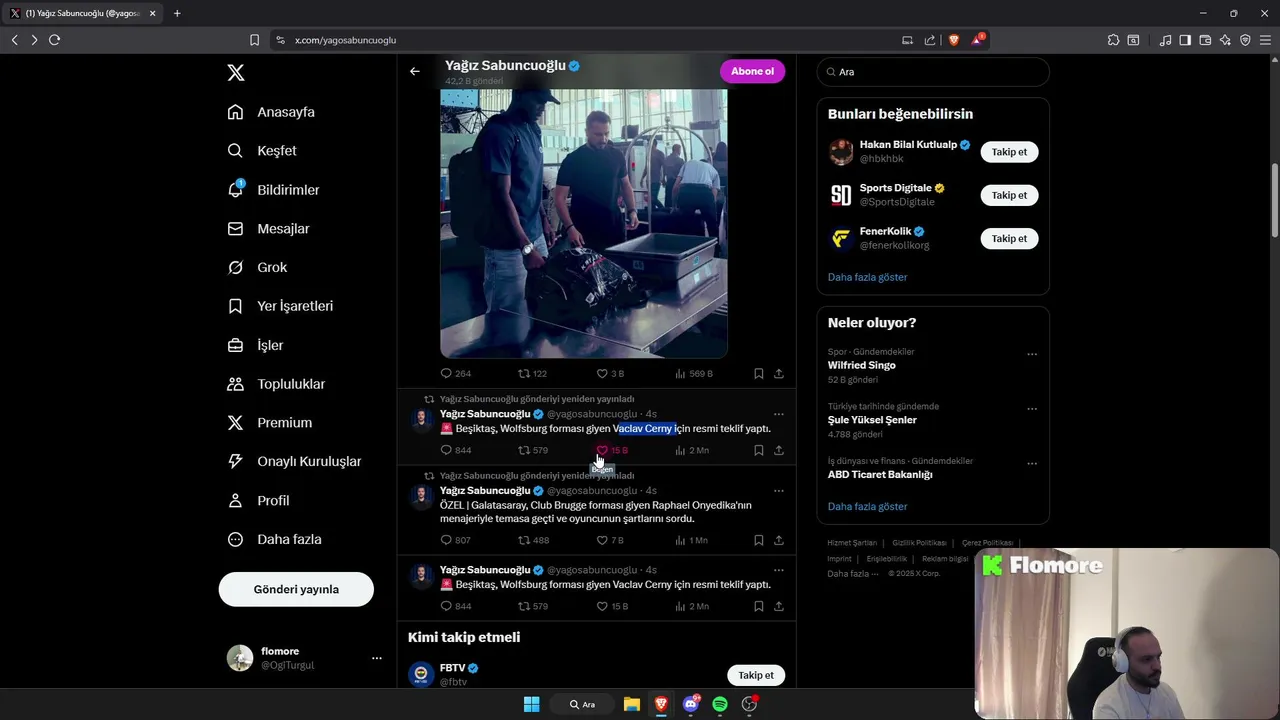Follow FBTV account
Screen dimensions: 1280x720
(756, 675)
